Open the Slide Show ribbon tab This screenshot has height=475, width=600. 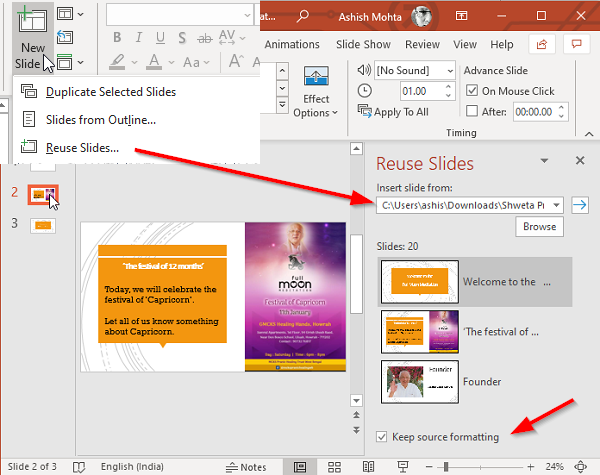[362, 44]
